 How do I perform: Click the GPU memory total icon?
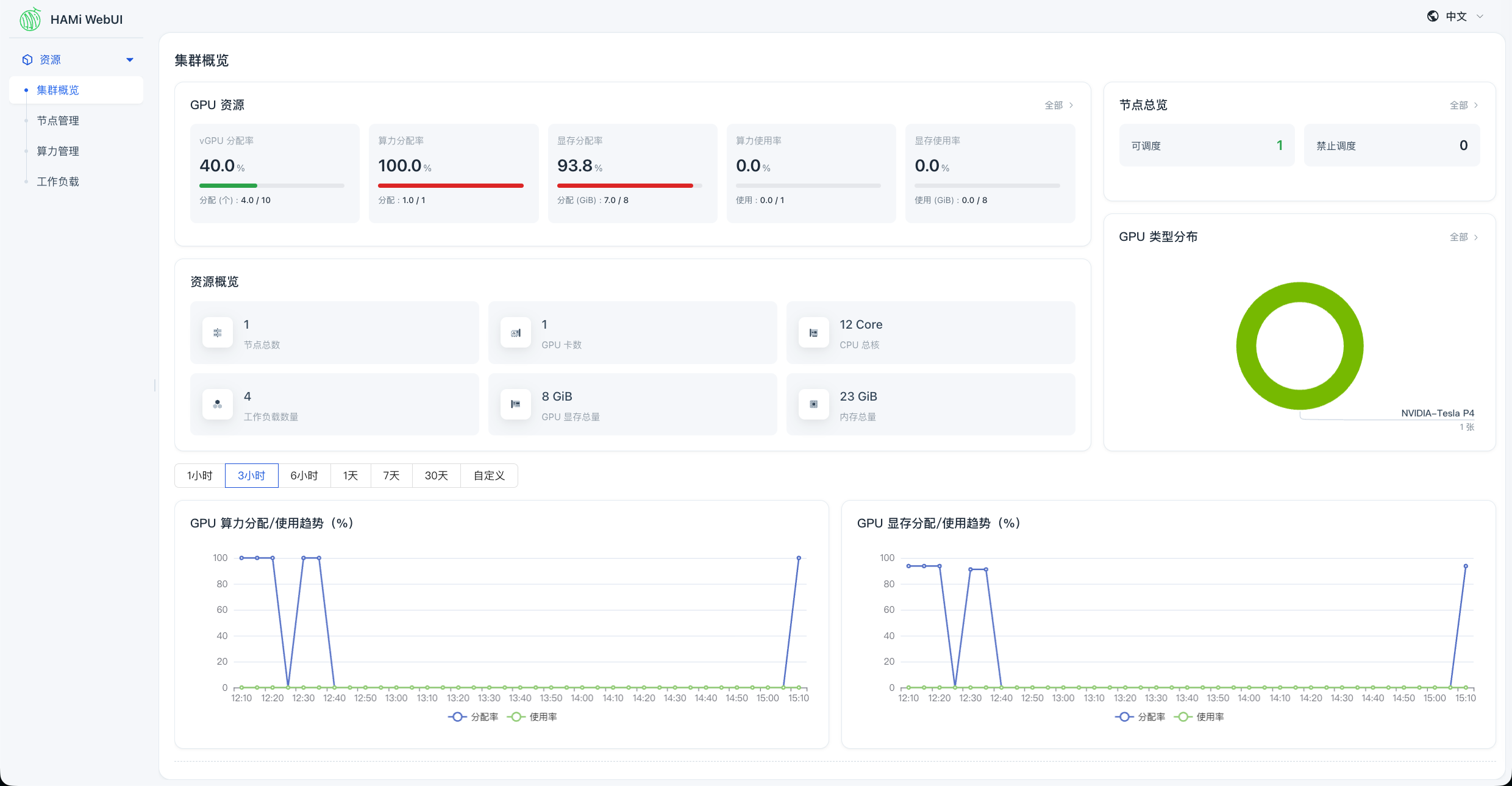pos(516,404)
